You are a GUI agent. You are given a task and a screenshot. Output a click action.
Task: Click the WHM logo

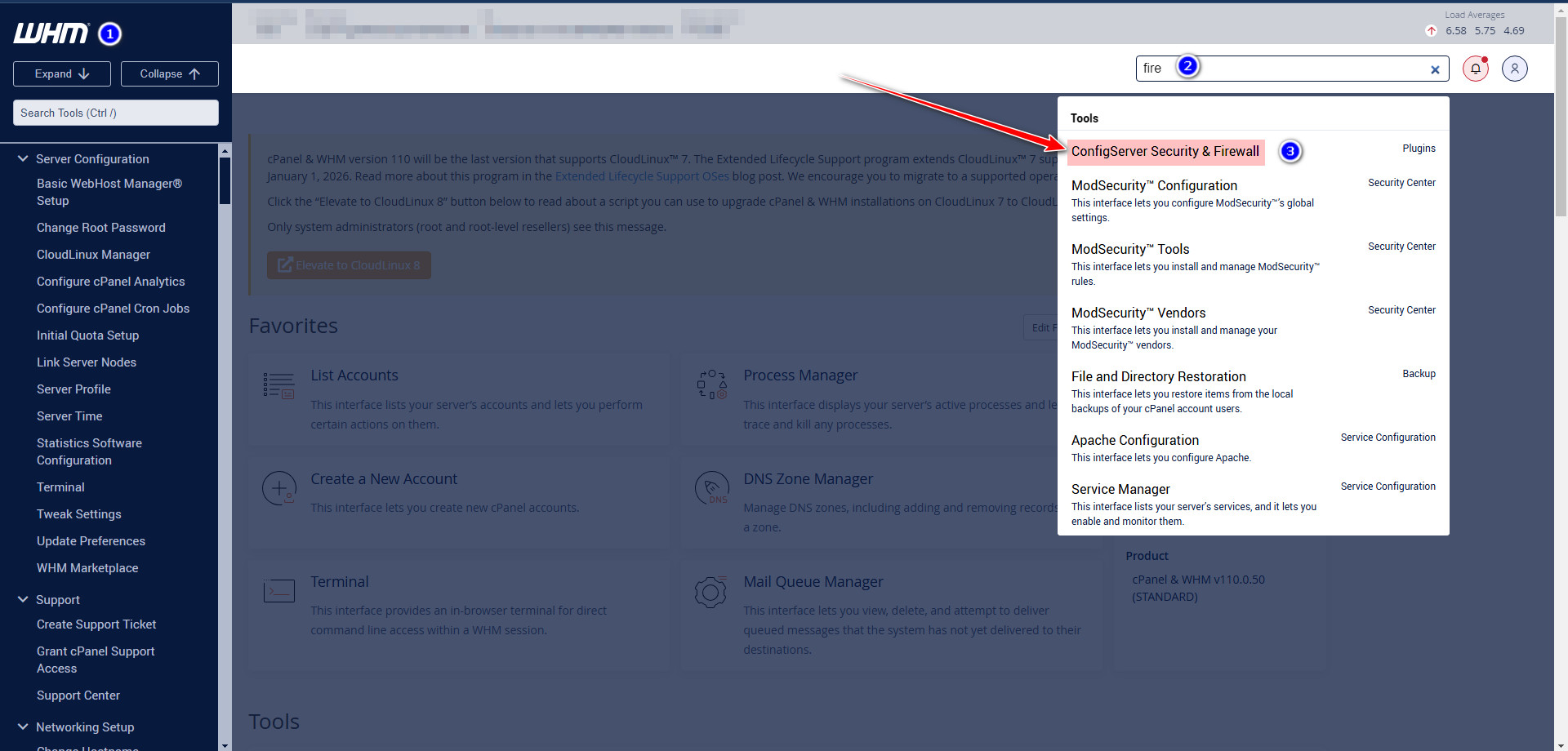(51, 33)
